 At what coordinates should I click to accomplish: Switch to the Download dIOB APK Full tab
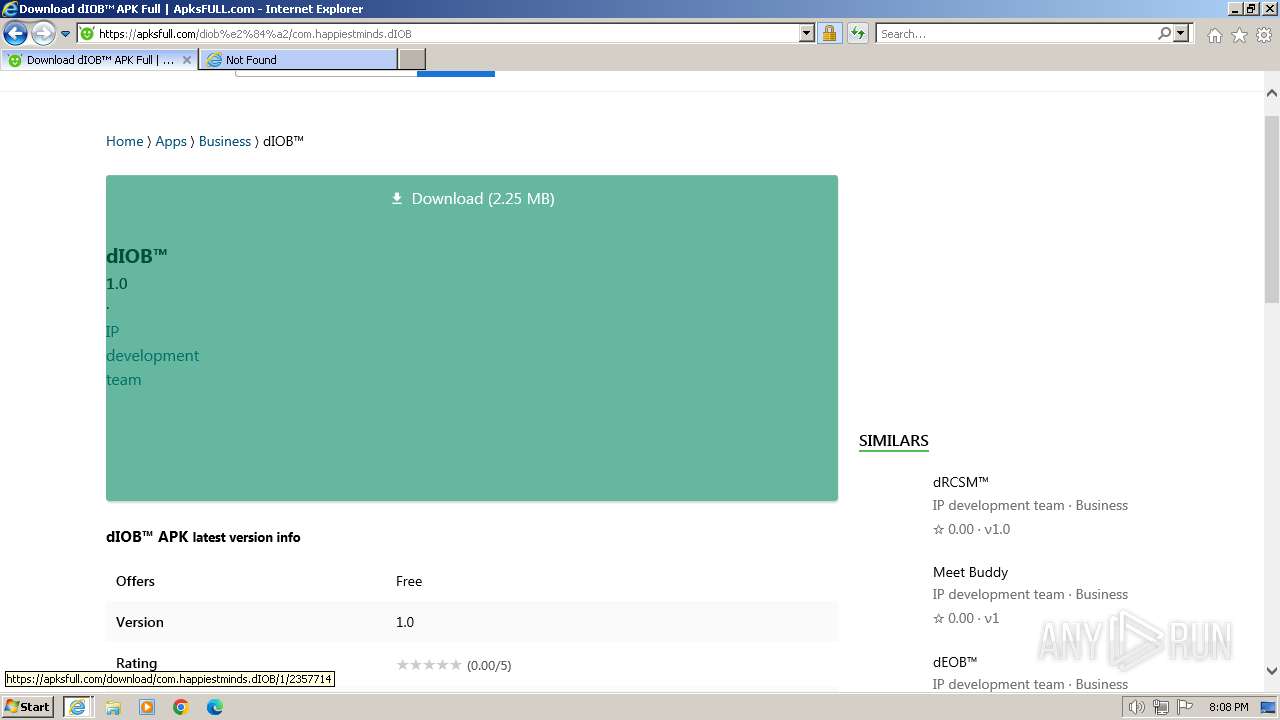coord(99,60)
